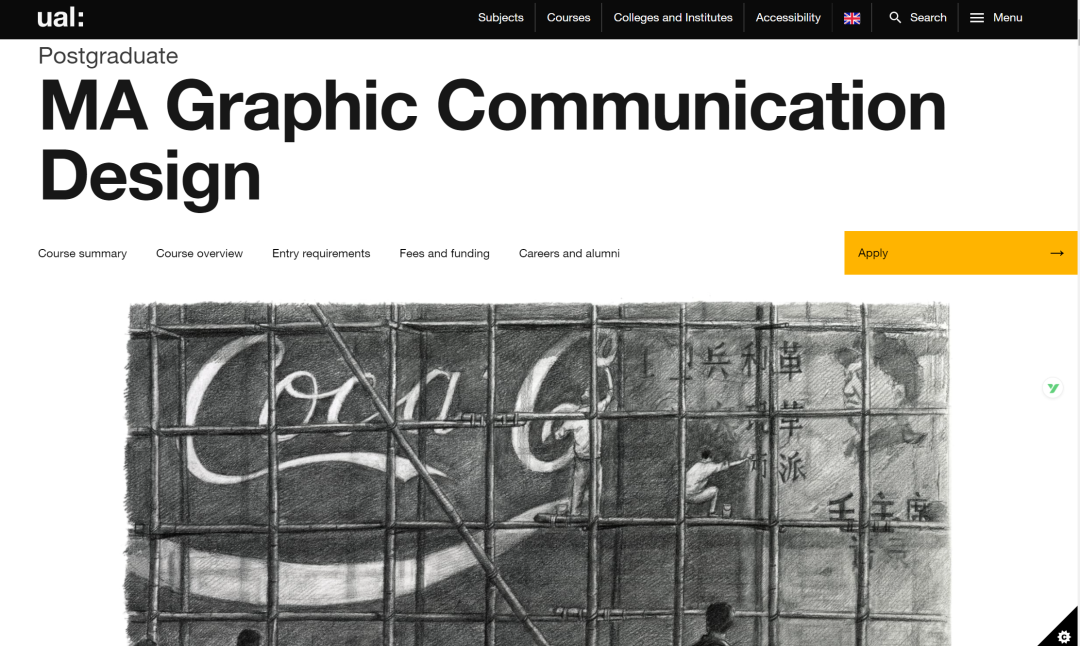The image size is (1080, 646).
Task: Go to the Accessibility page
Action: [788, 18]
